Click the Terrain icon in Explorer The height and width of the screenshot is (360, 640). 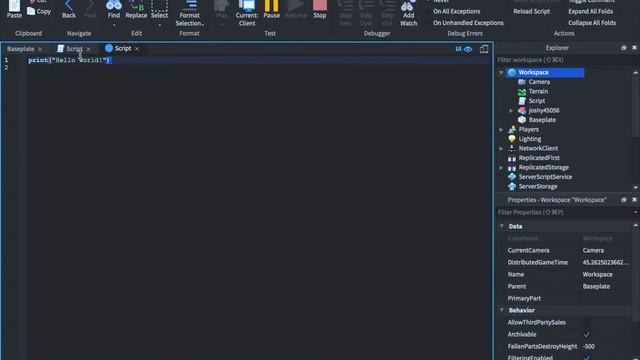[x=522, y=91]
